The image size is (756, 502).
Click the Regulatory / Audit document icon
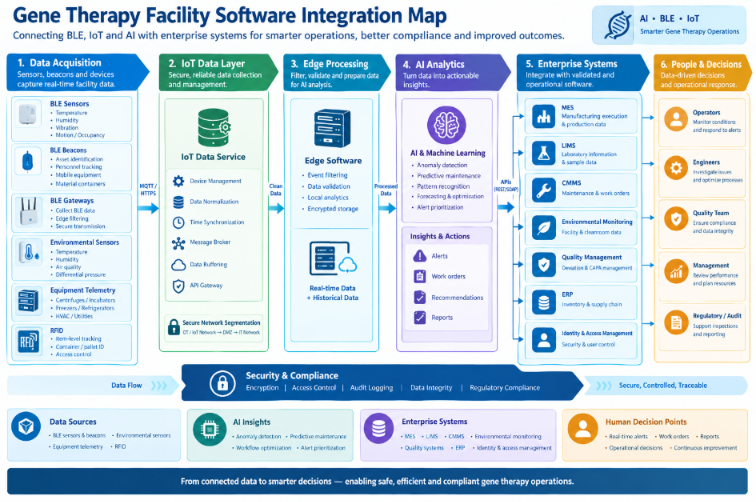tap(676, 322)
